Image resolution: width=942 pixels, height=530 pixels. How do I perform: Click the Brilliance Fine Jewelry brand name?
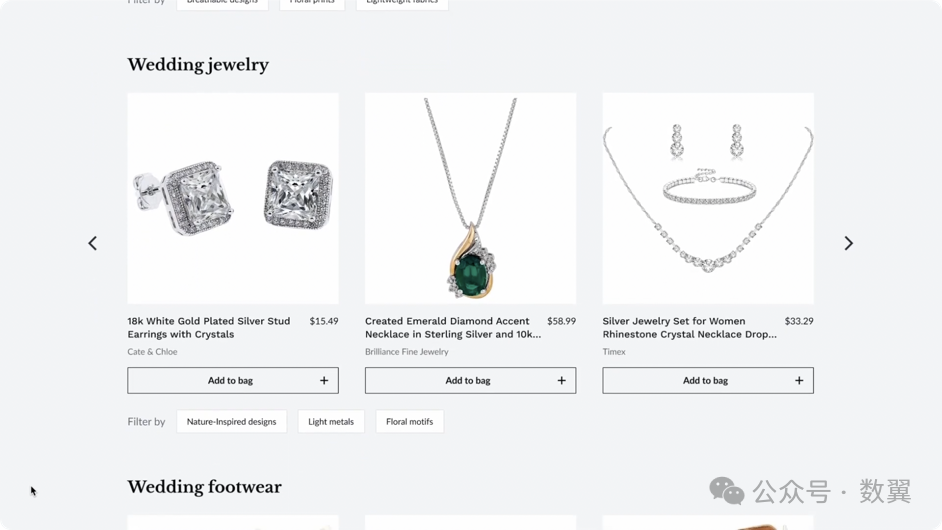point(406,352)
